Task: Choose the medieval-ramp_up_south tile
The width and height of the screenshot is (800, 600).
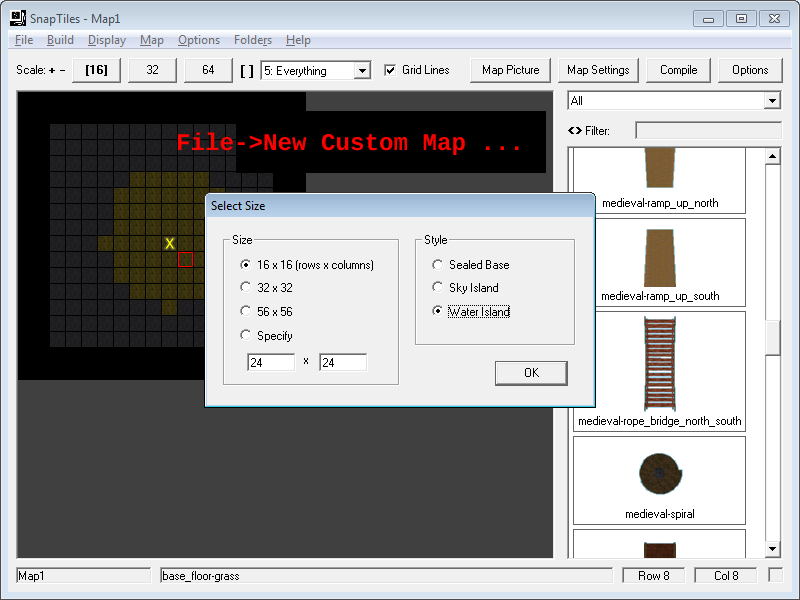Action: (659, 258)
